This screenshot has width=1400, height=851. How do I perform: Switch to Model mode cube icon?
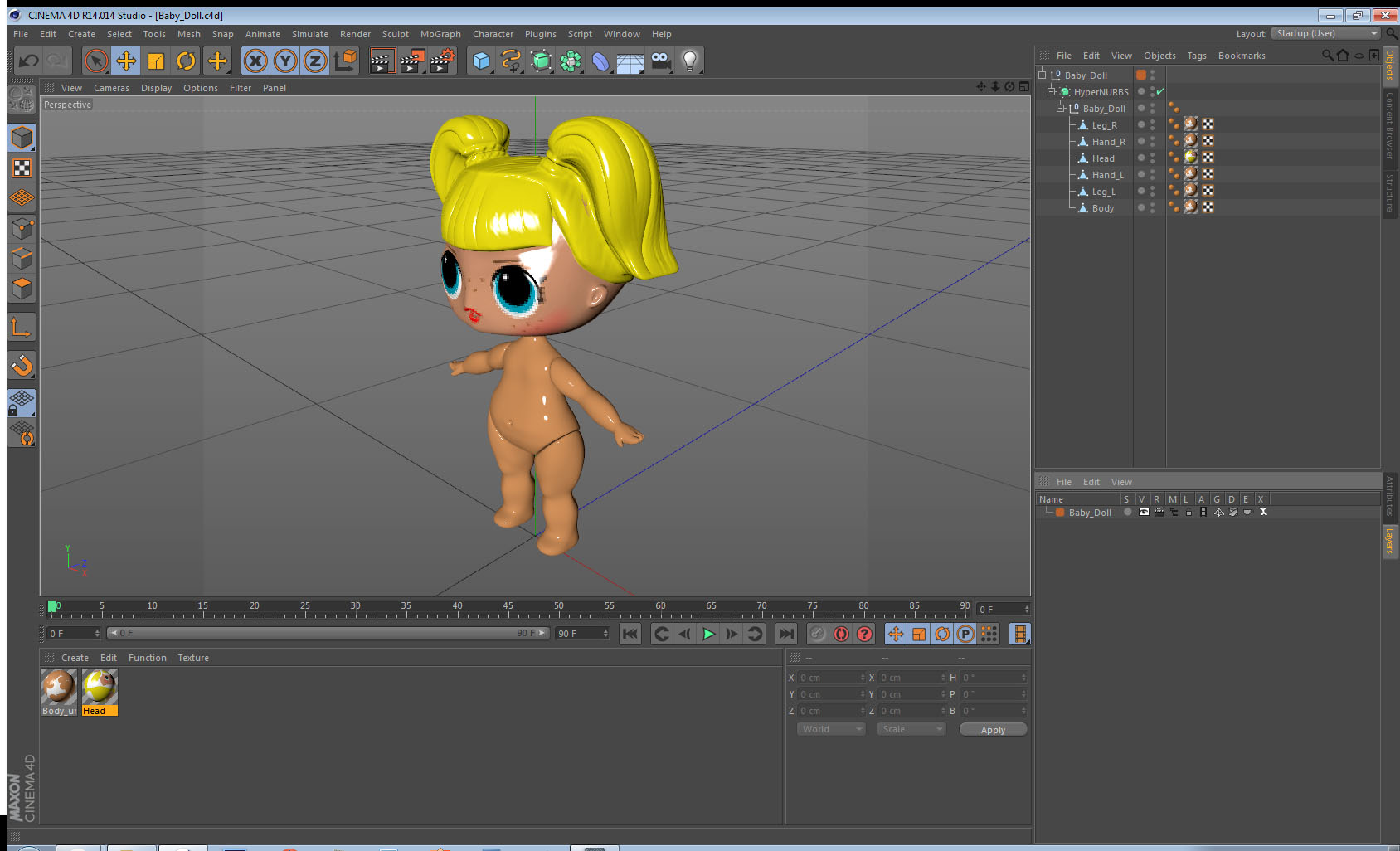click(22, 138)
